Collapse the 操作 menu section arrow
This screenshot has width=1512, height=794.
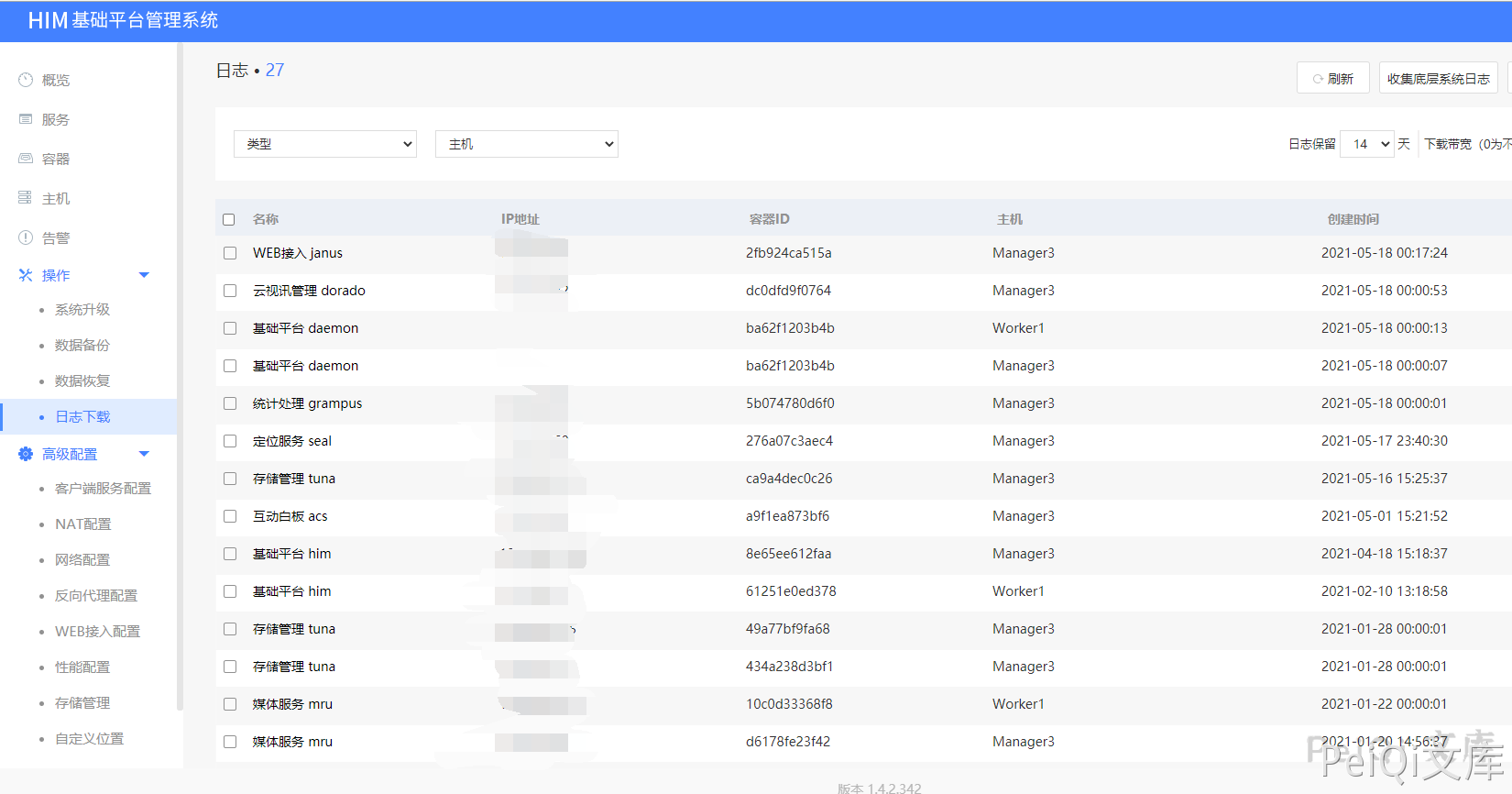point(144,275)
